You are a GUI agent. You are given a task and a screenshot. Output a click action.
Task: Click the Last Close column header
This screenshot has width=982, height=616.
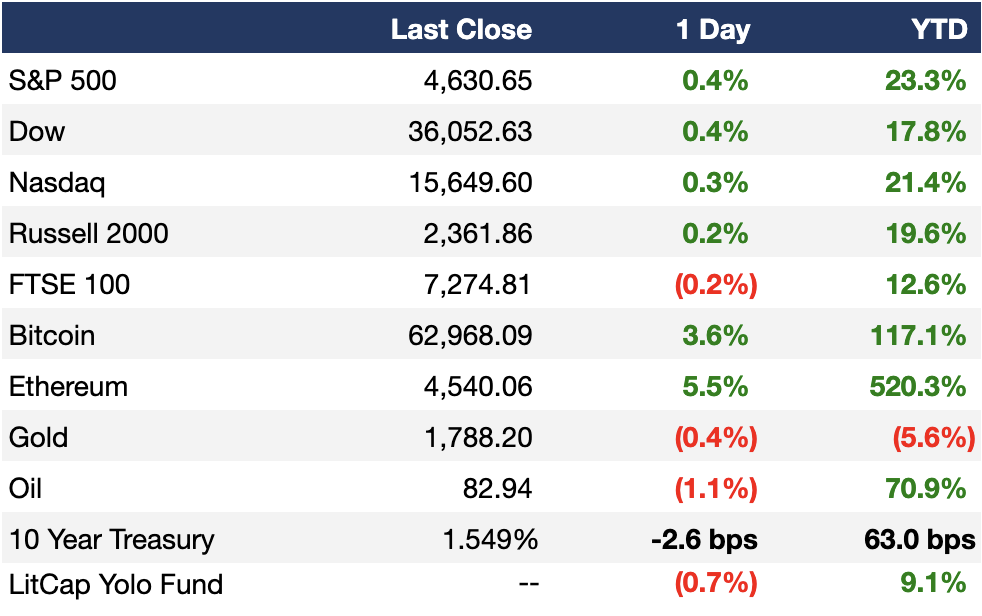(x=462, y=29)
